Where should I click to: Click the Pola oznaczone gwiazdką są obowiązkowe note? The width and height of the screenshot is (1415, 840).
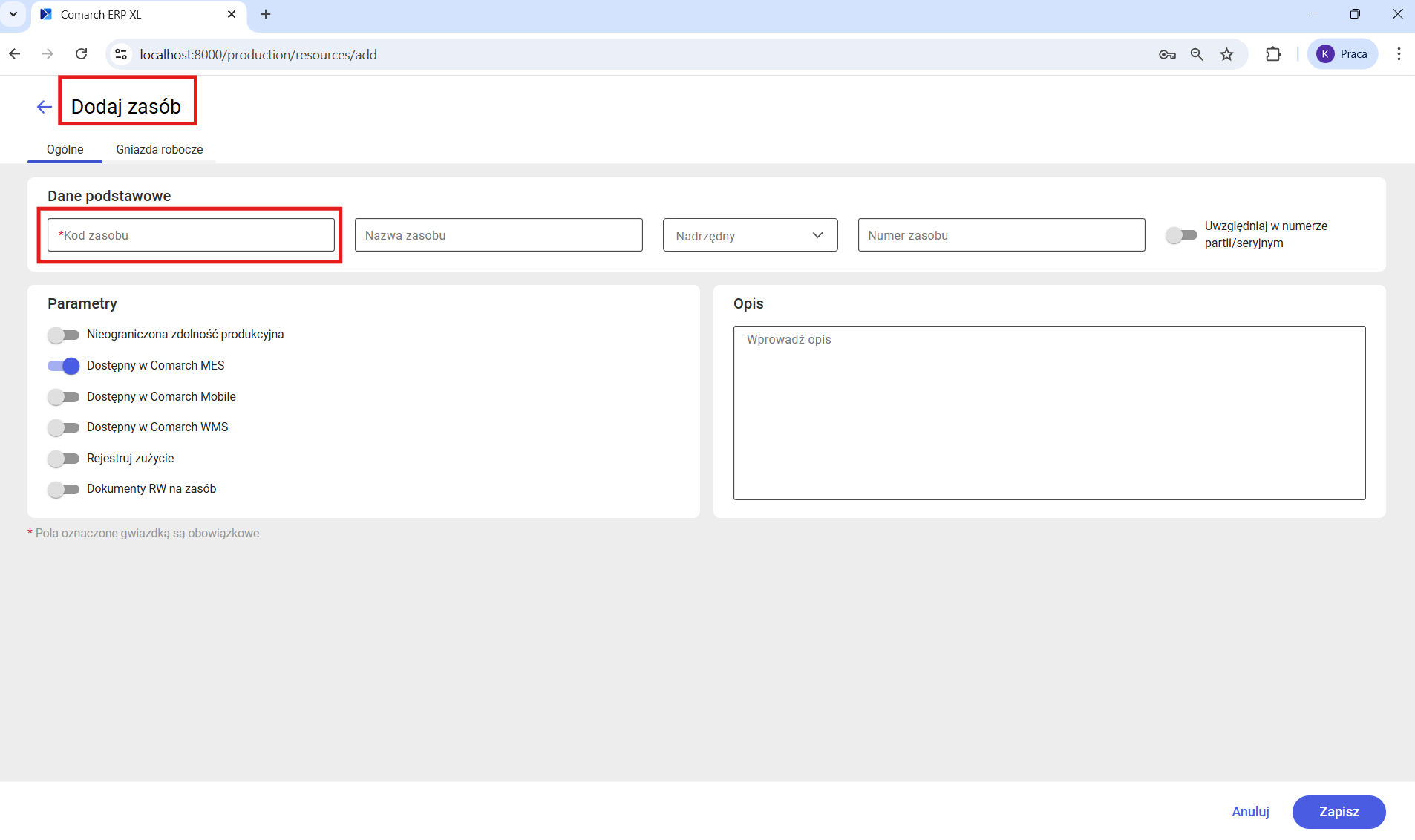tap(143, 533)
